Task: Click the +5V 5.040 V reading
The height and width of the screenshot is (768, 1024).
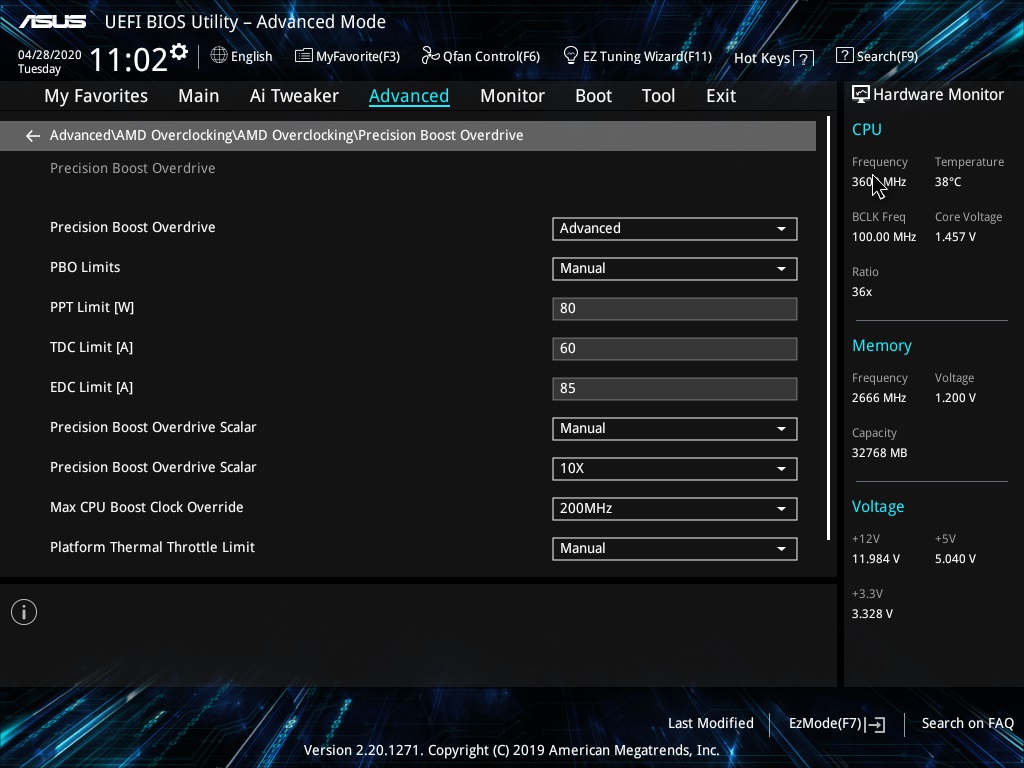Action: click(x=955, y=559)
